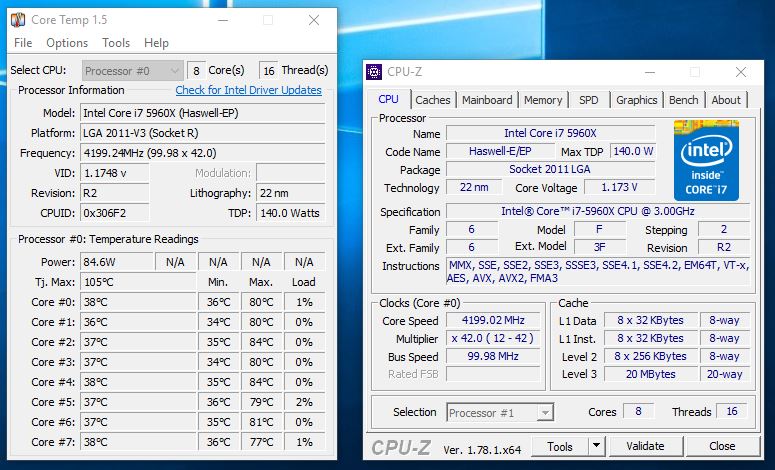775x470 pixels.
Task: Click the Cores count field showing 8 in Core Temp
Action: point(196,71)
